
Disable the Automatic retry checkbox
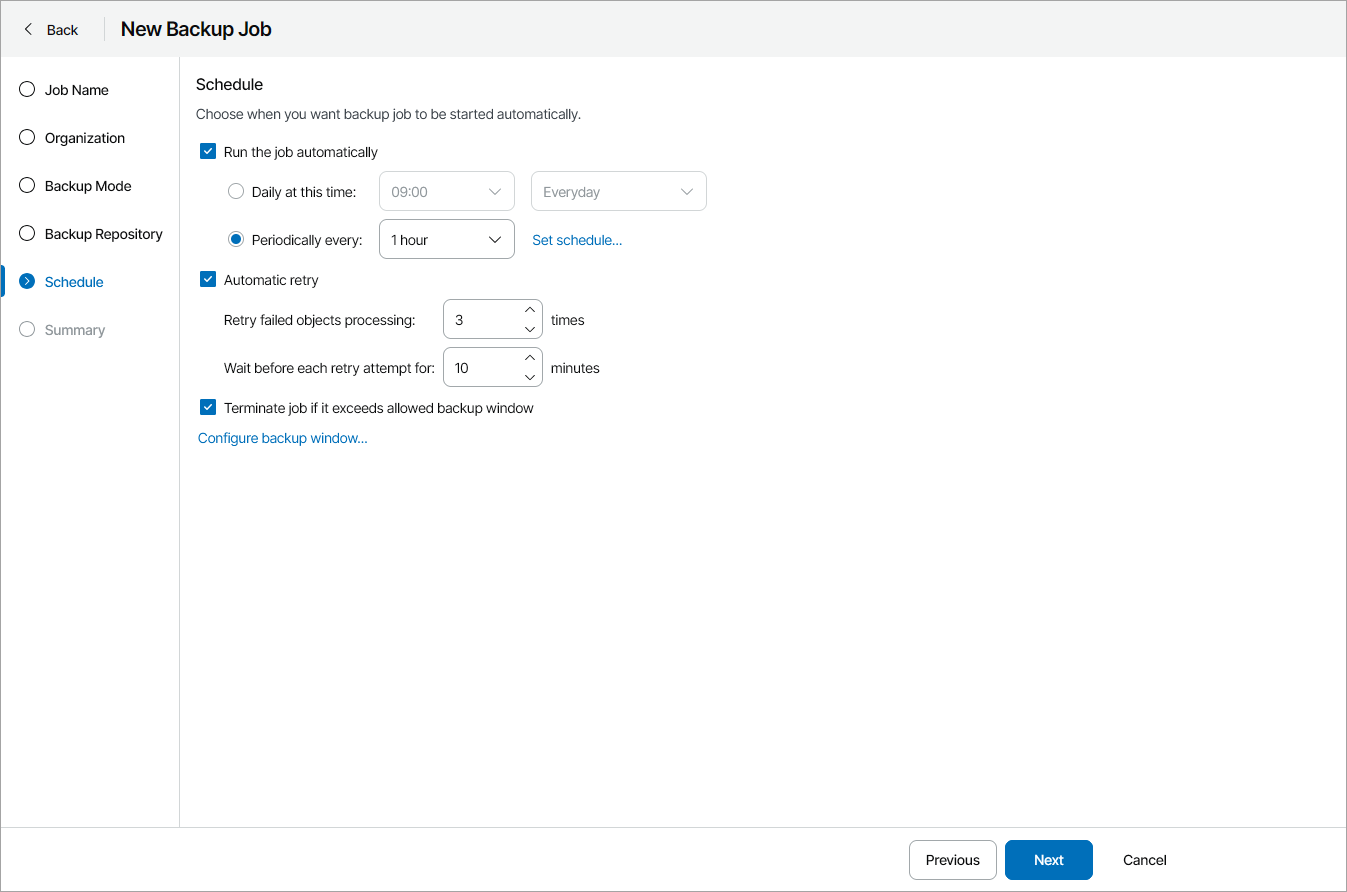pyautogui.click(x=208, y=280)
